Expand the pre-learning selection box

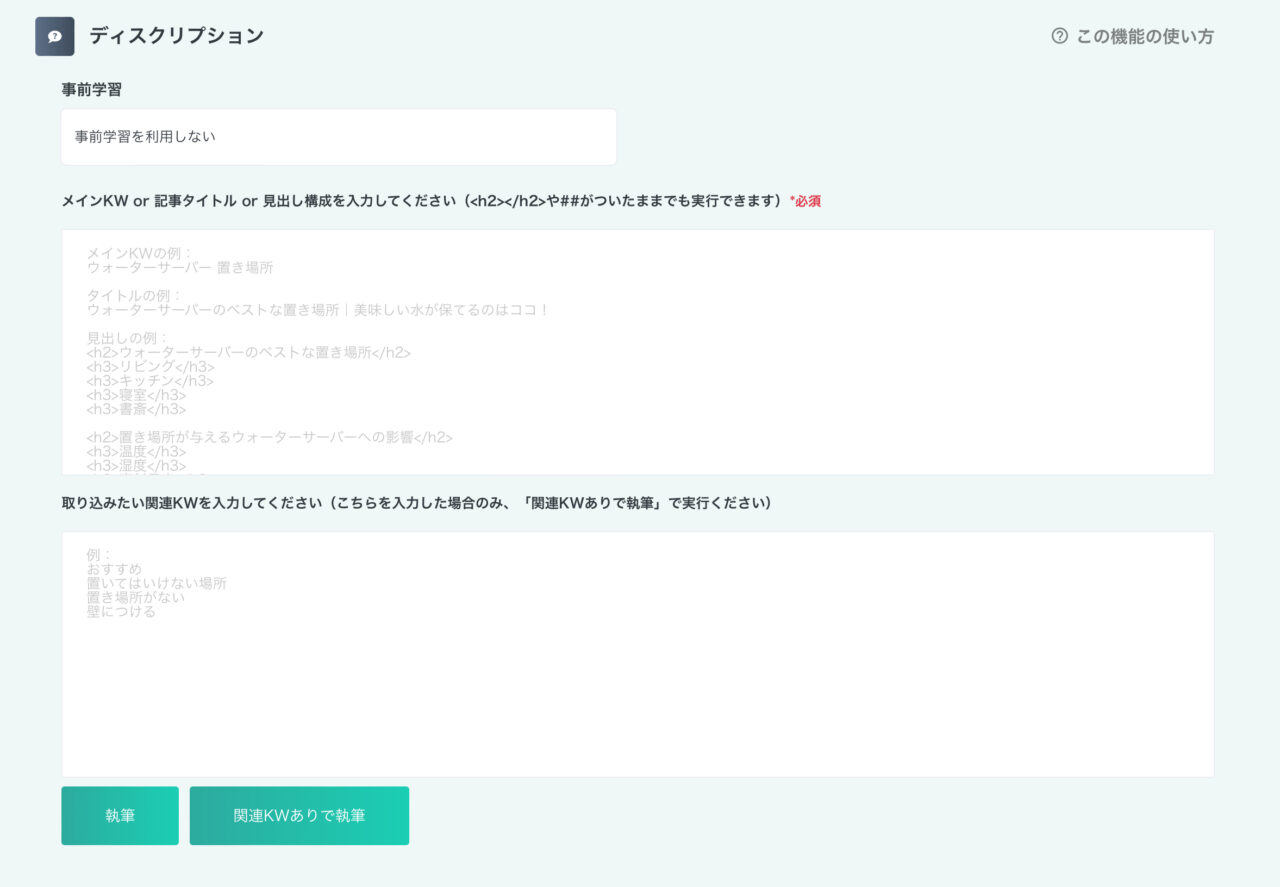pos(339,136)
